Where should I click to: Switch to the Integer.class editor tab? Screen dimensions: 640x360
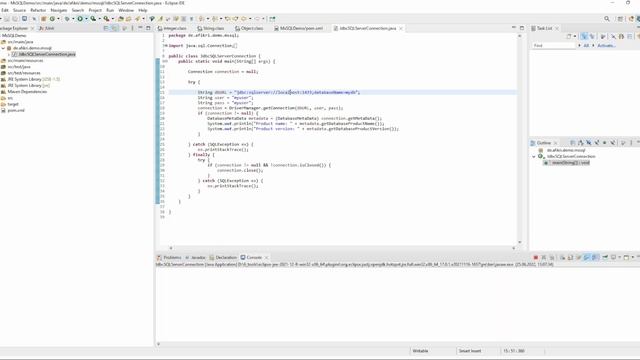point(172,28)
